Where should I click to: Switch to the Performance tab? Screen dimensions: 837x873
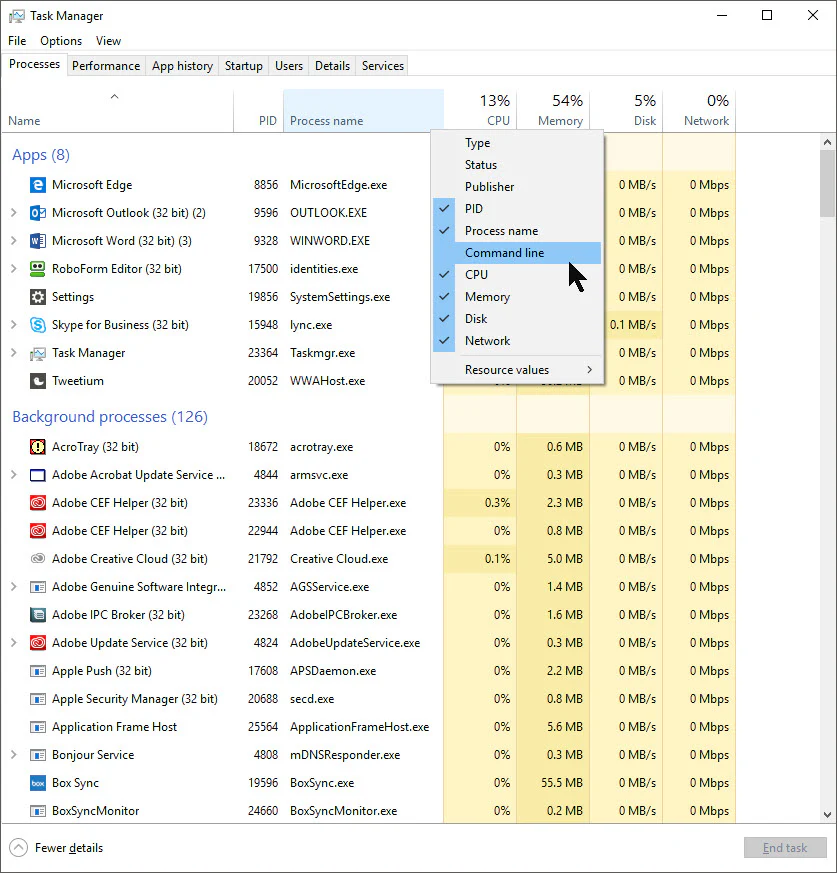[106, 66]
